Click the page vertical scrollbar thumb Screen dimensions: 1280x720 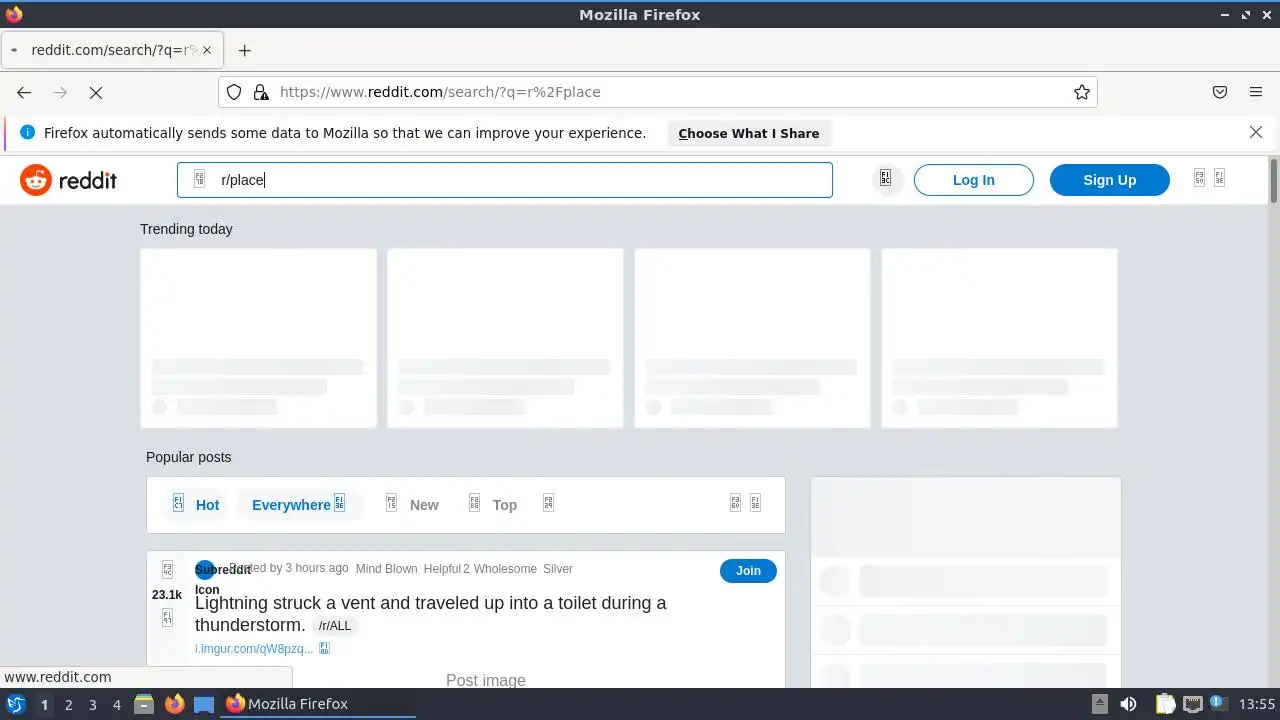click(x=1274, y=180)
